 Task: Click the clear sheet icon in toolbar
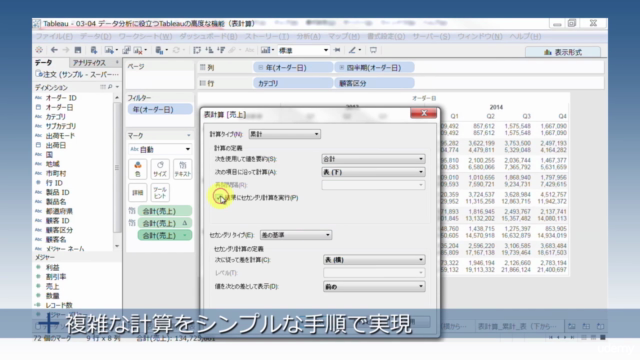(138, 50)
